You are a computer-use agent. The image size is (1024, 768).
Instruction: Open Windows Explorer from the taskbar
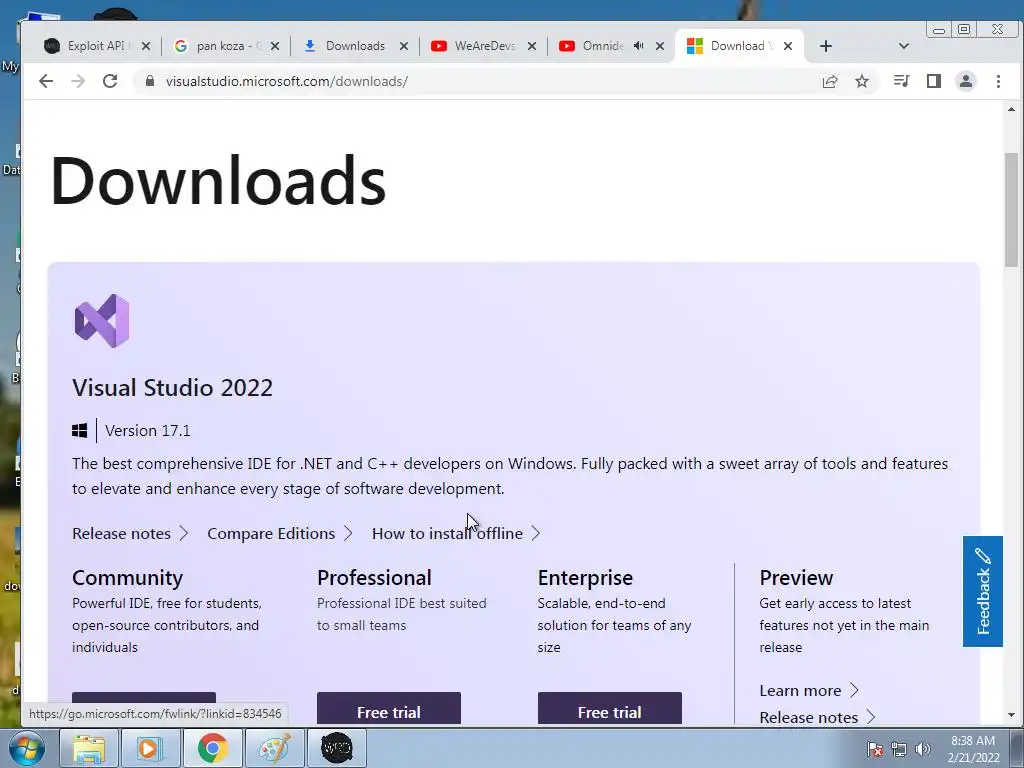click(89, 748)
